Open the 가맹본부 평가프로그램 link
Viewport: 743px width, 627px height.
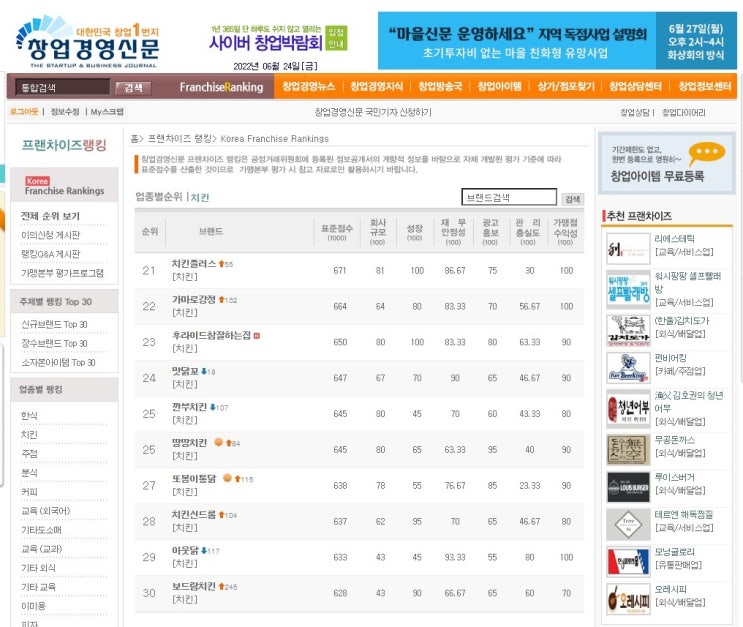62,273
